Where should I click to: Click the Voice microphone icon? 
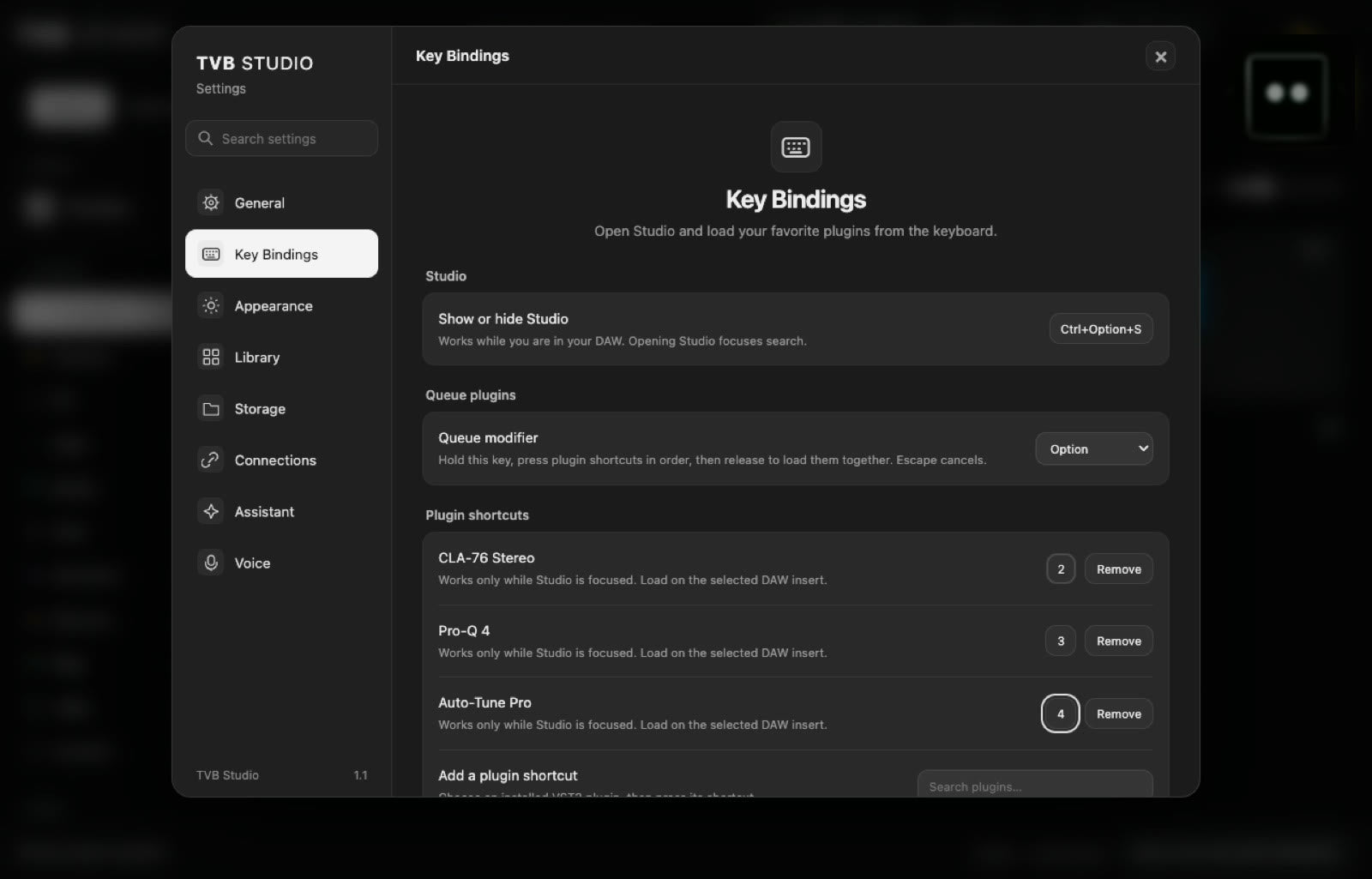(211, 563)
